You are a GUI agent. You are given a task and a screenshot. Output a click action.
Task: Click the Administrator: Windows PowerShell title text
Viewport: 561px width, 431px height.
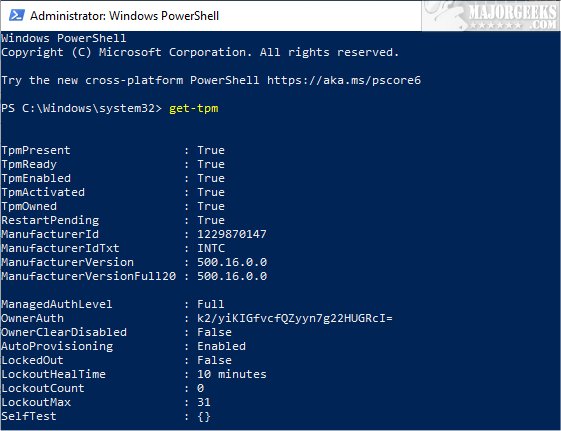pos(124,16)
